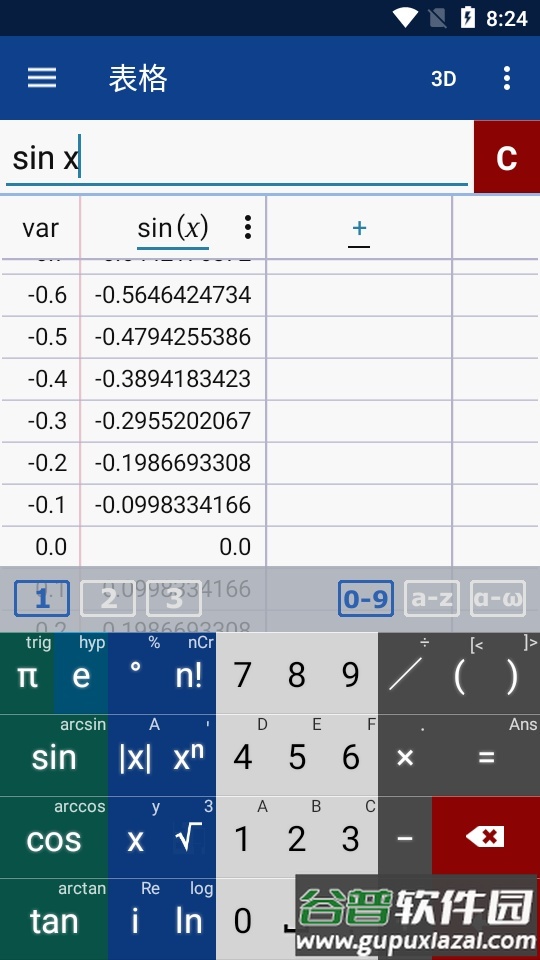Tap the sin function key
Image resolution: width=540 pixels, height=960 pixels.
click(x=54, y=756)
